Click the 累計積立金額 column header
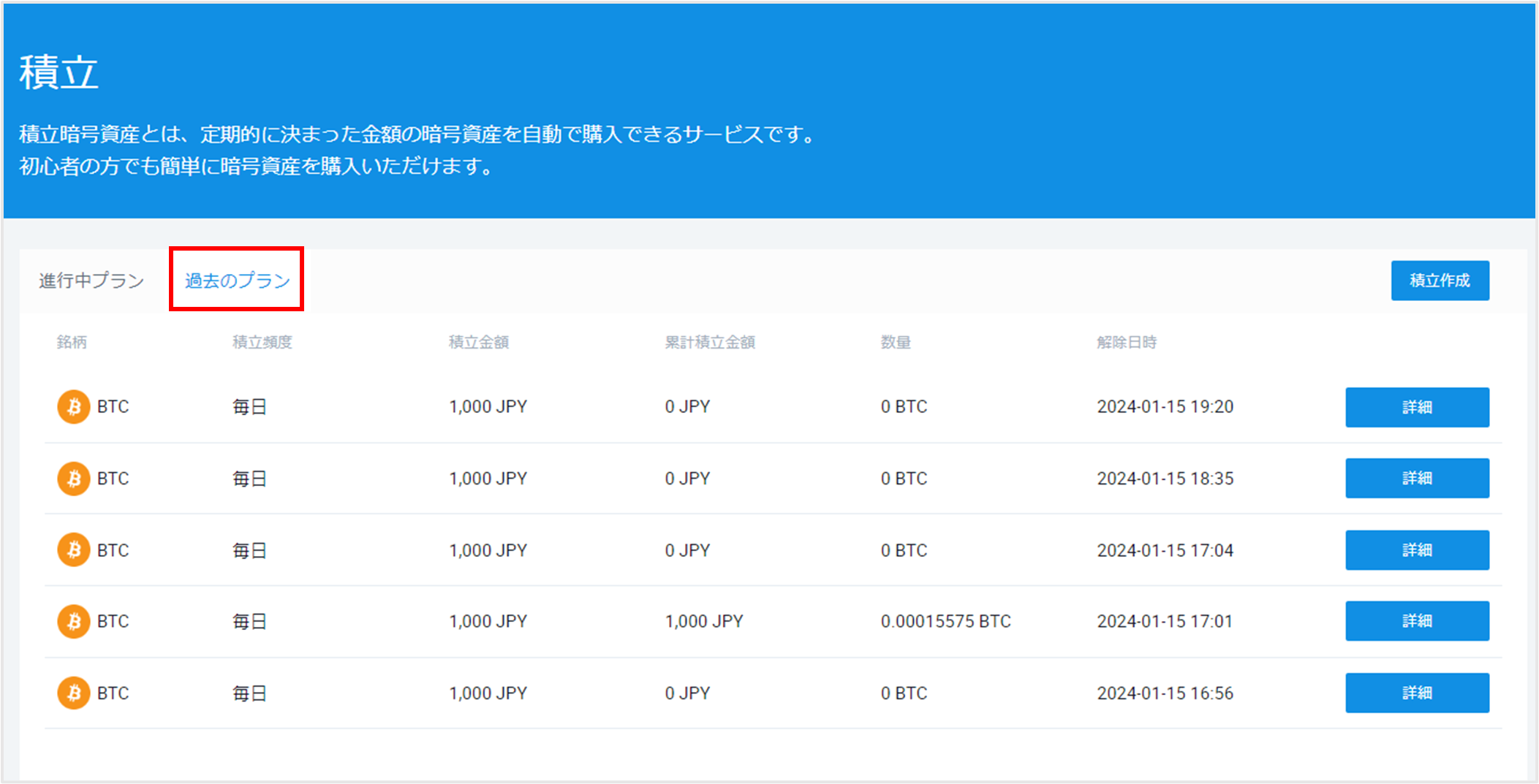Image resolution: width=1539 pixels, height=784 pixels. tap(709, 342)
